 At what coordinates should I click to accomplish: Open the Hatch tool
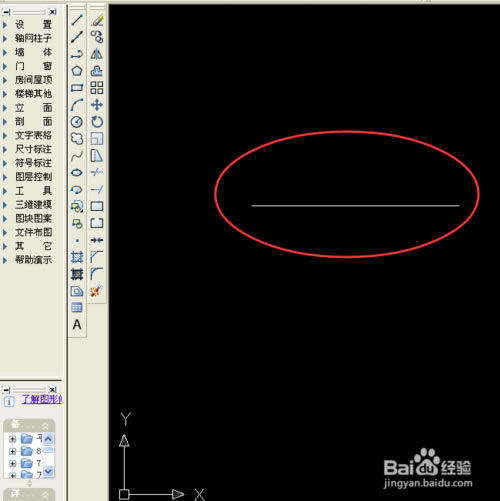pos(77,257)
